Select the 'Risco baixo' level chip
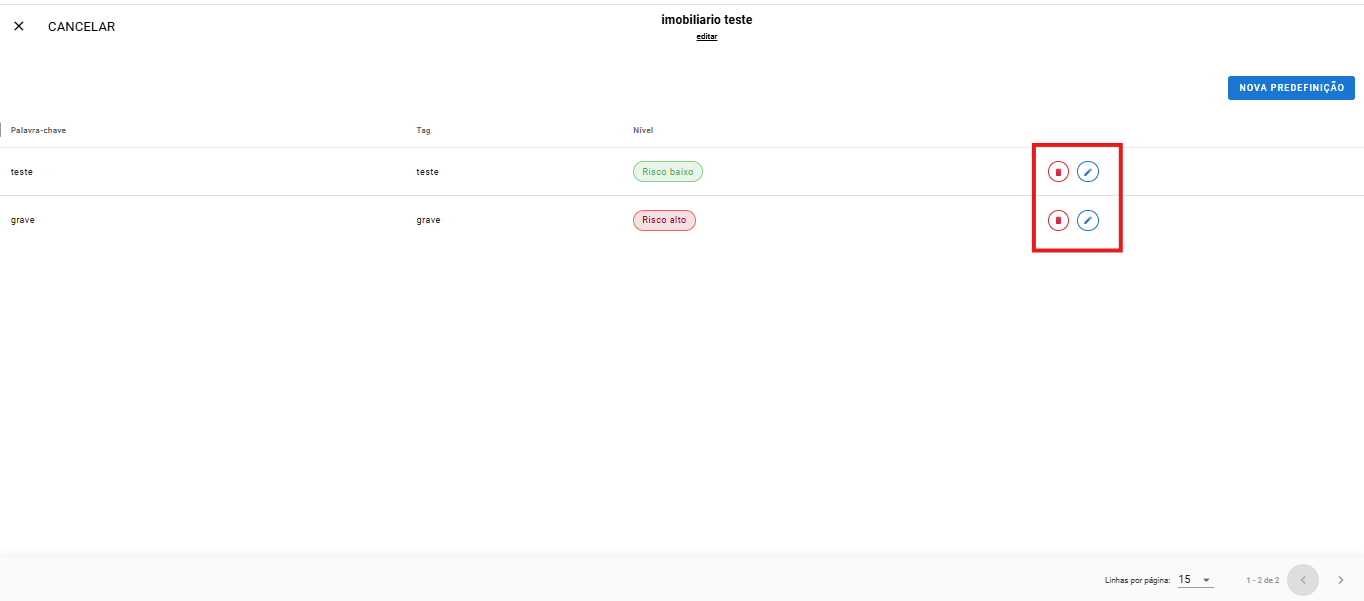This screenshot has width=1364, height=601. point(668,172)
